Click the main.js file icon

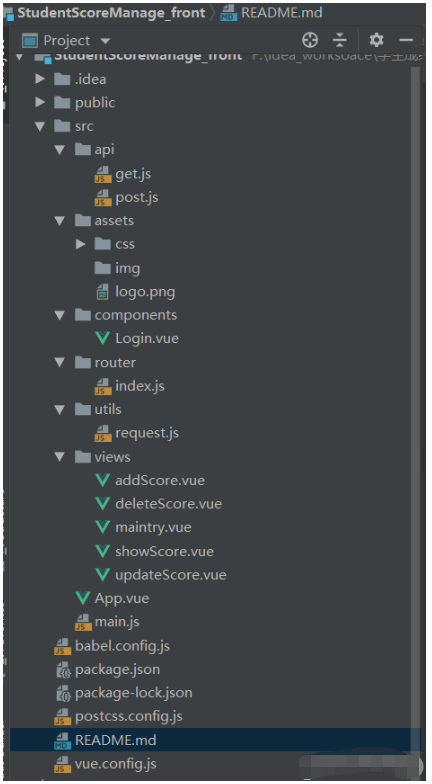(83, 622)
